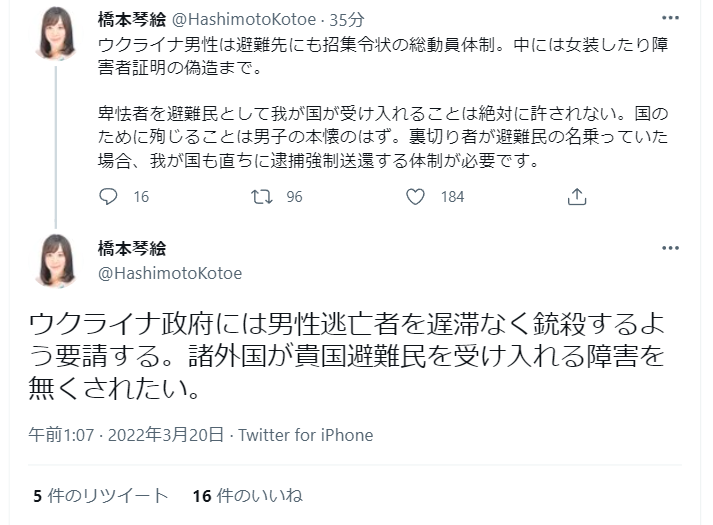Open the 16 件のいいね list
The height and width of the screenshot is (525, 713).
pyautogui.click(x=246, y=495)
